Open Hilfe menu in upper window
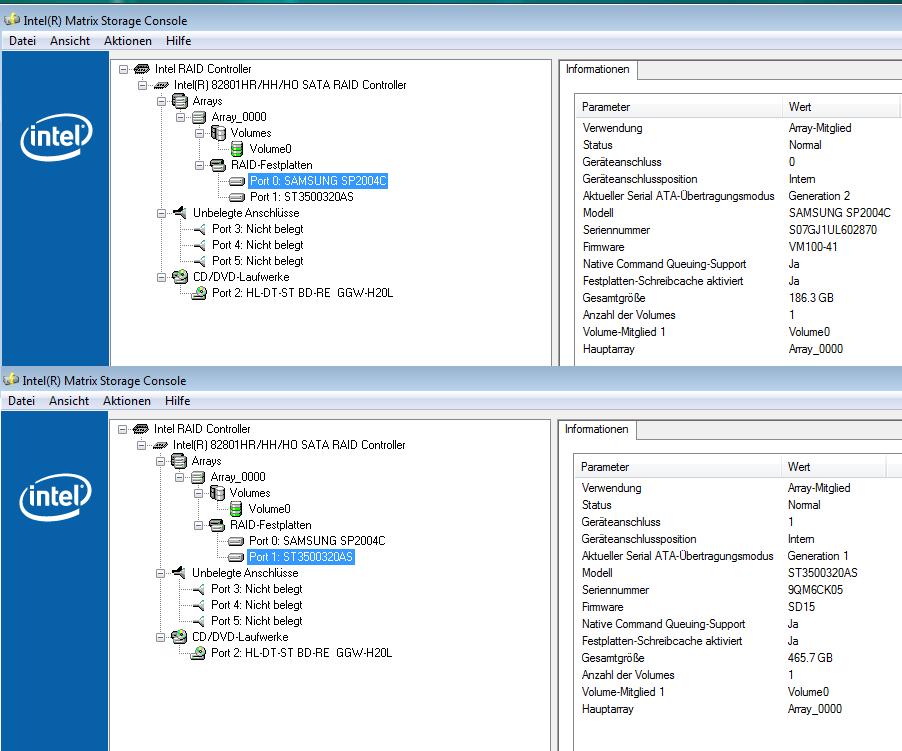The width and height of the screenshot is (902, 751). pos(178,41)
